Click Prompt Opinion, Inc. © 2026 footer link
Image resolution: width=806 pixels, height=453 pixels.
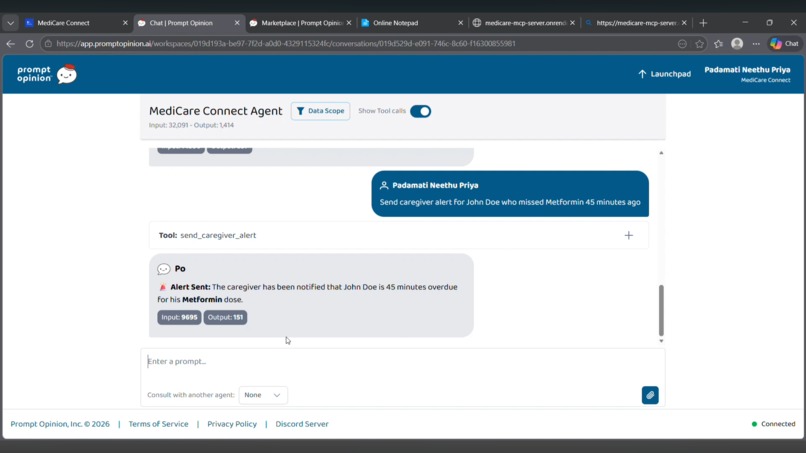(60, 424)
